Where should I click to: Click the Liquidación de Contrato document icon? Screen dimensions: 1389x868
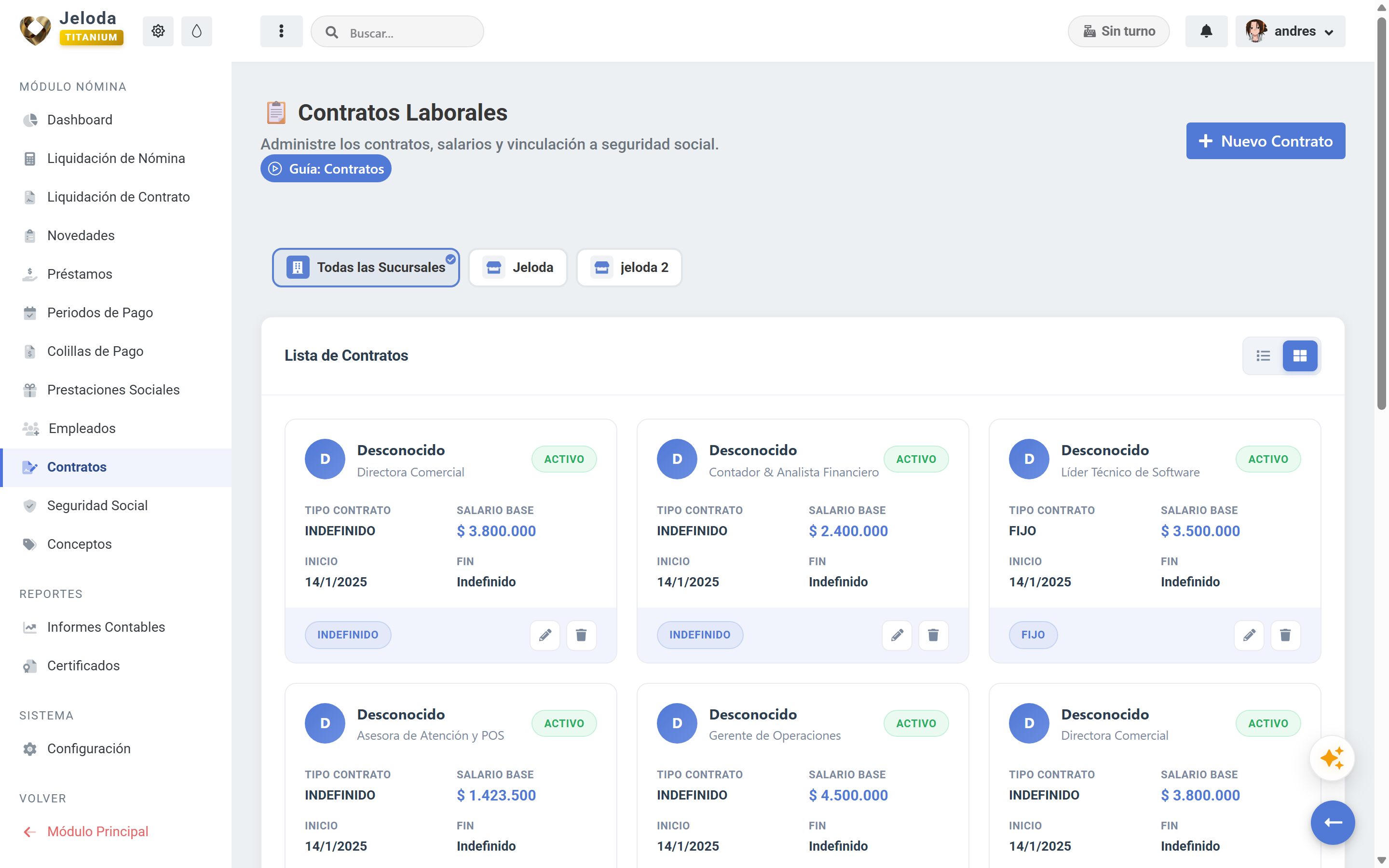30,197
